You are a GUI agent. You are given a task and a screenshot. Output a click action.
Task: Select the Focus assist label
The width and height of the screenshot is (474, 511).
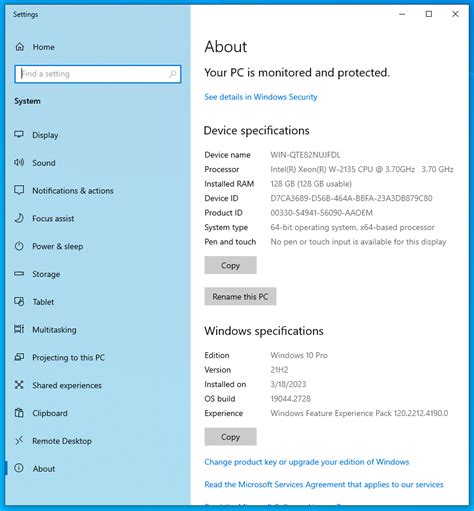(53, 219)
